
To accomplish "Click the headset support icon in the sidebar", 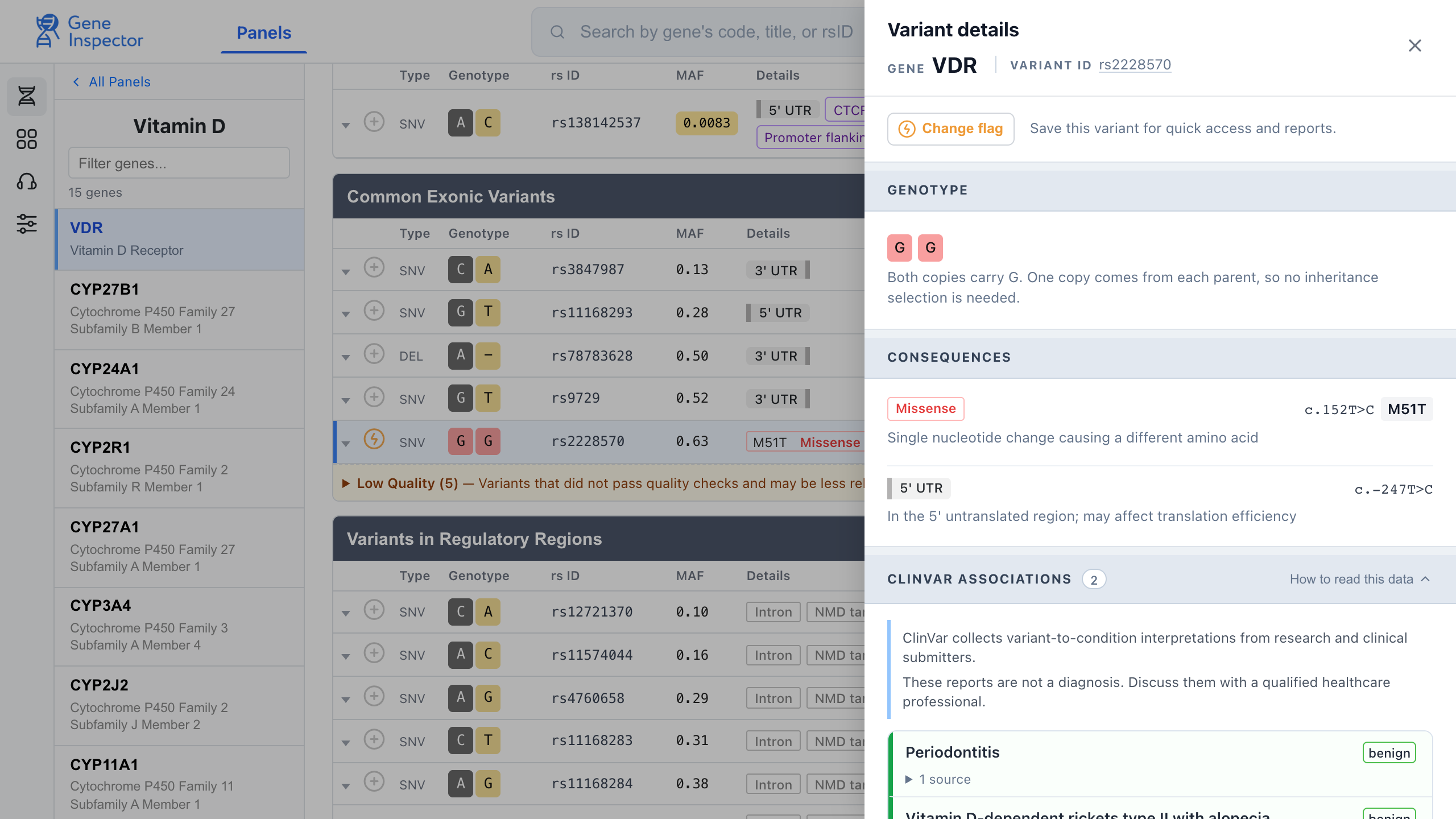I will click(x=27, y=181).
